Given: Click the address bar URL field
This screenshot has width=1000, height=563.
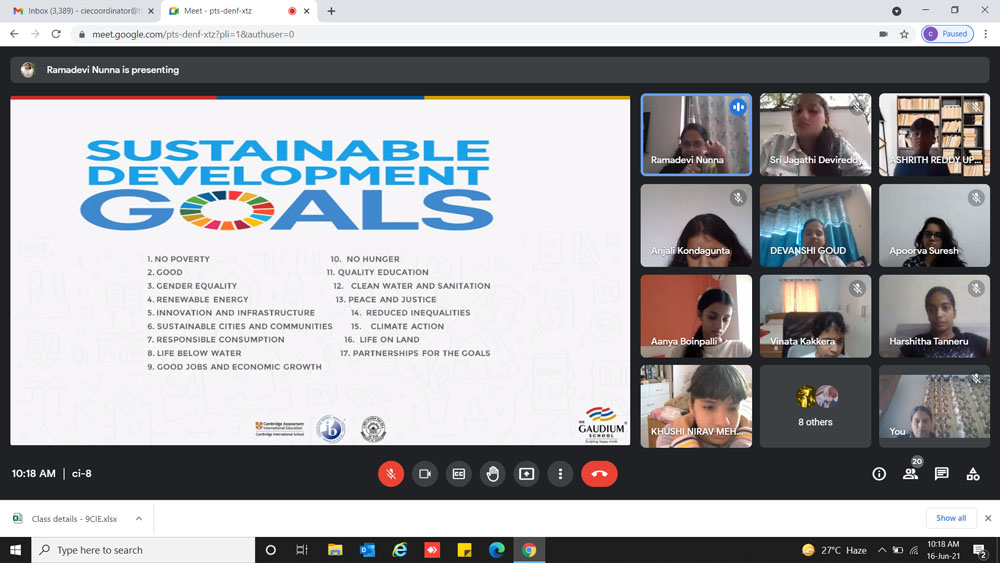Looking at the screenshot, I should point(472,34).
